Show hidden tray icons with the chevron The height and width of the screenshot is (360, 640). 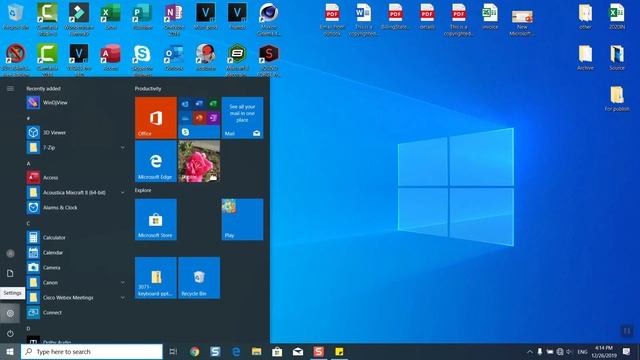(530, 351)
